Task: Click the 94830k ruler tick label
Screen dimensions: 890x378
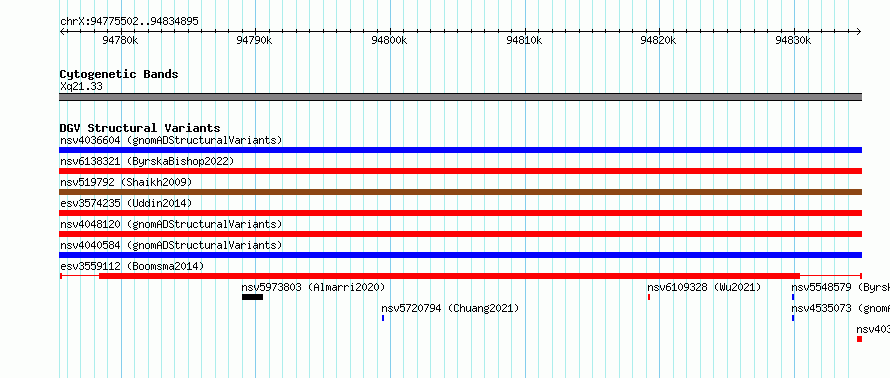Action: (794, 40)
